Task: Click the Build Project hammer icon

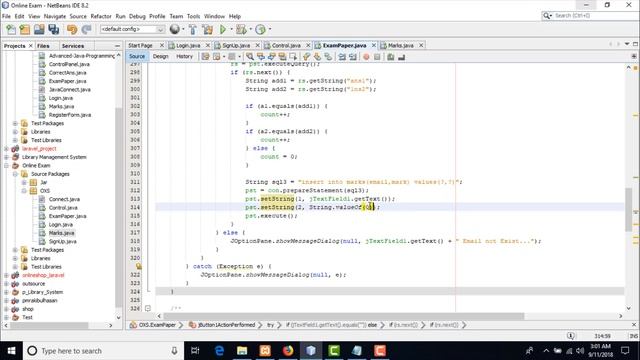Action: [193, 29]
